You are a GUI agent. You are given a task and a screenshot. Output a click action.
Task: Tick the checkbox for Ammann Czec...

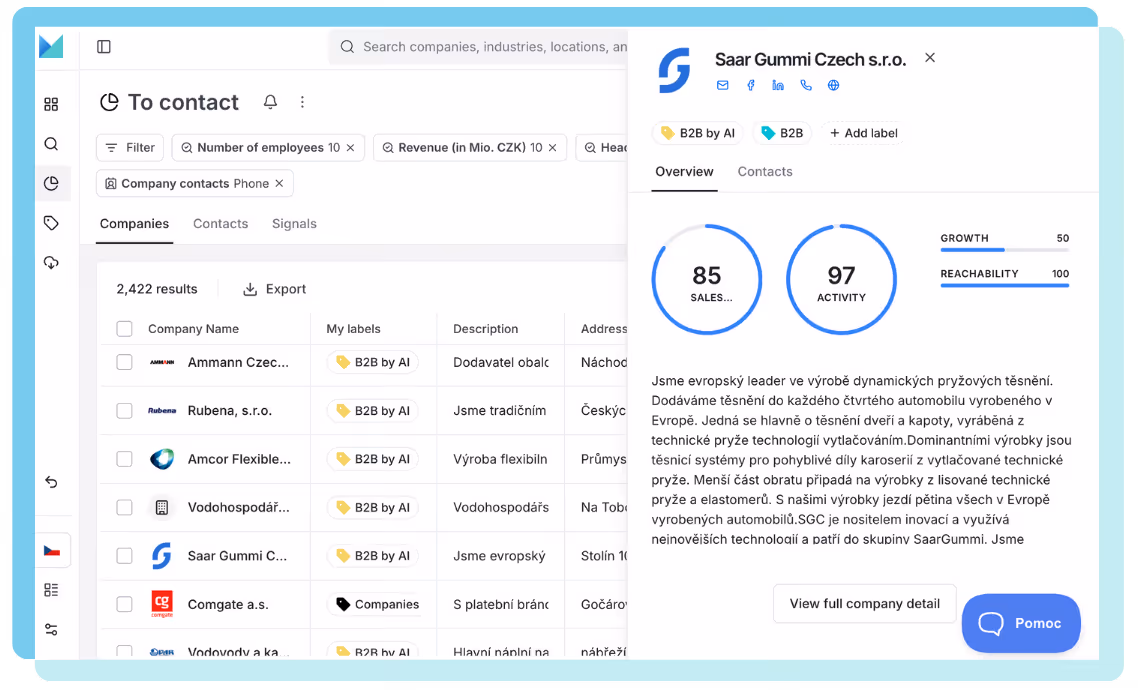click(124, 362)
